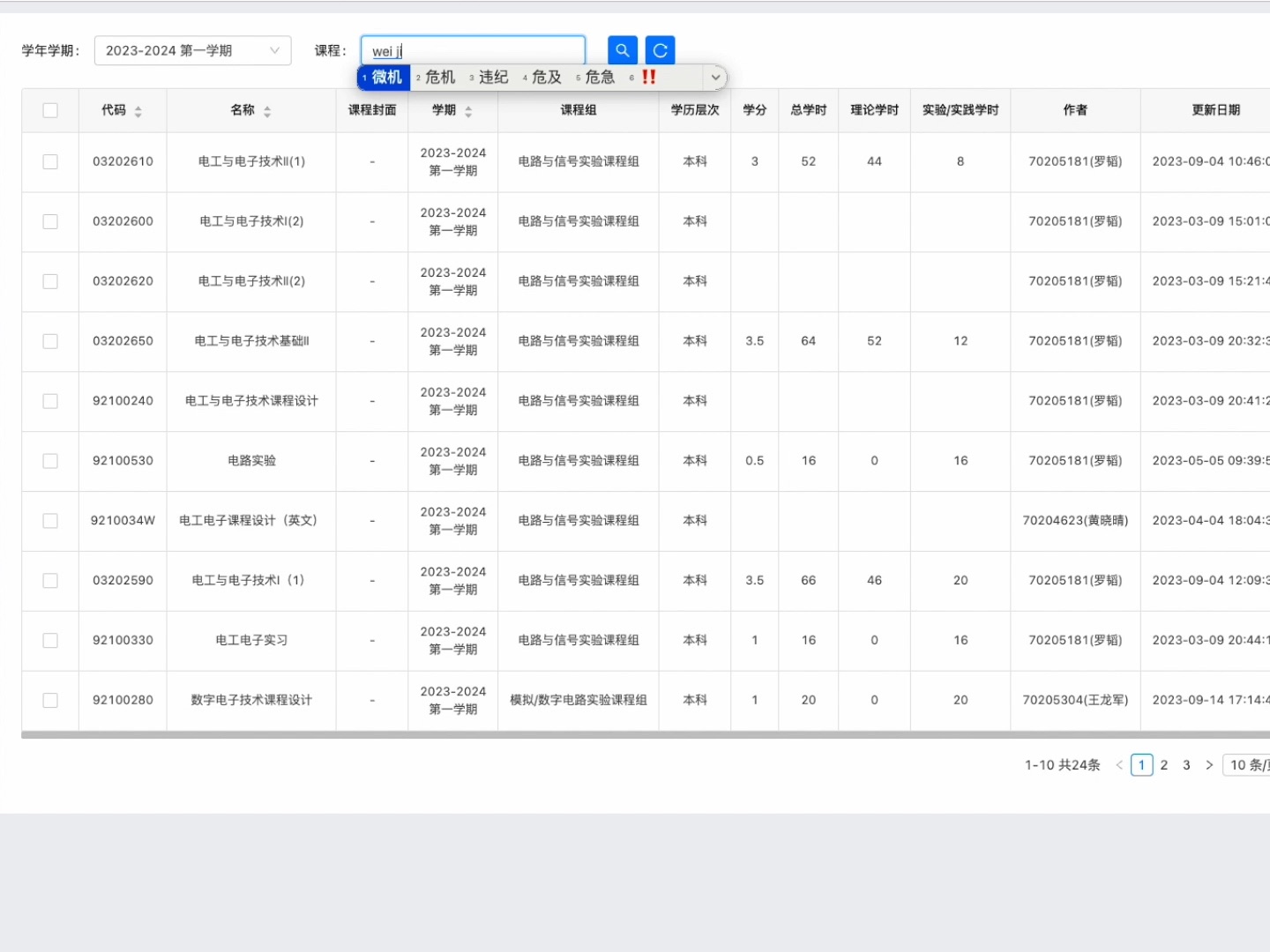Go to page 2 in pagination
This screenshot has height=952, width=1270.
tap(1164, 765)
